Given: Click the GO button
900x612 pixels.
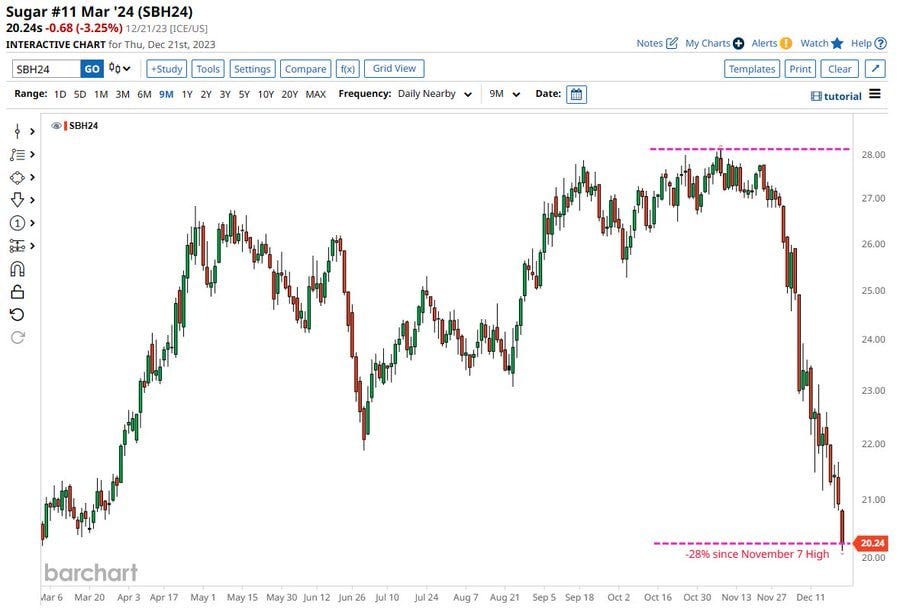Looking at the screenshot, I should click(x=91, y=69).
